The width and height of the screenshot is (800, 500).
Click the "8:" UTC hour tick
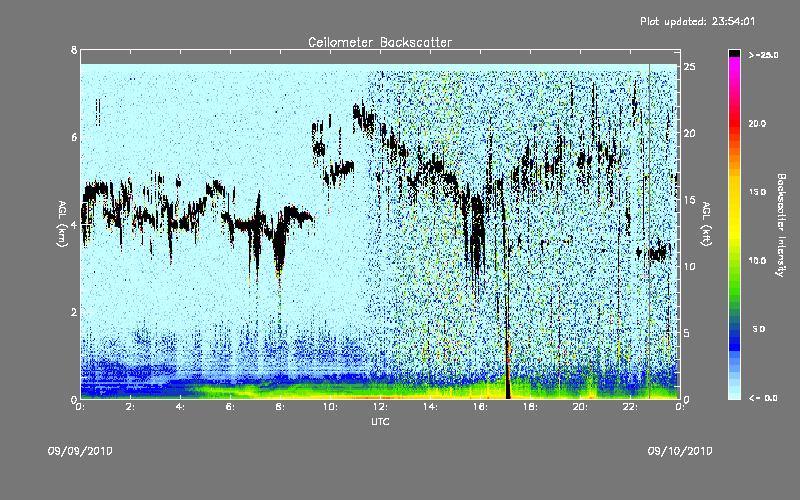281,407
